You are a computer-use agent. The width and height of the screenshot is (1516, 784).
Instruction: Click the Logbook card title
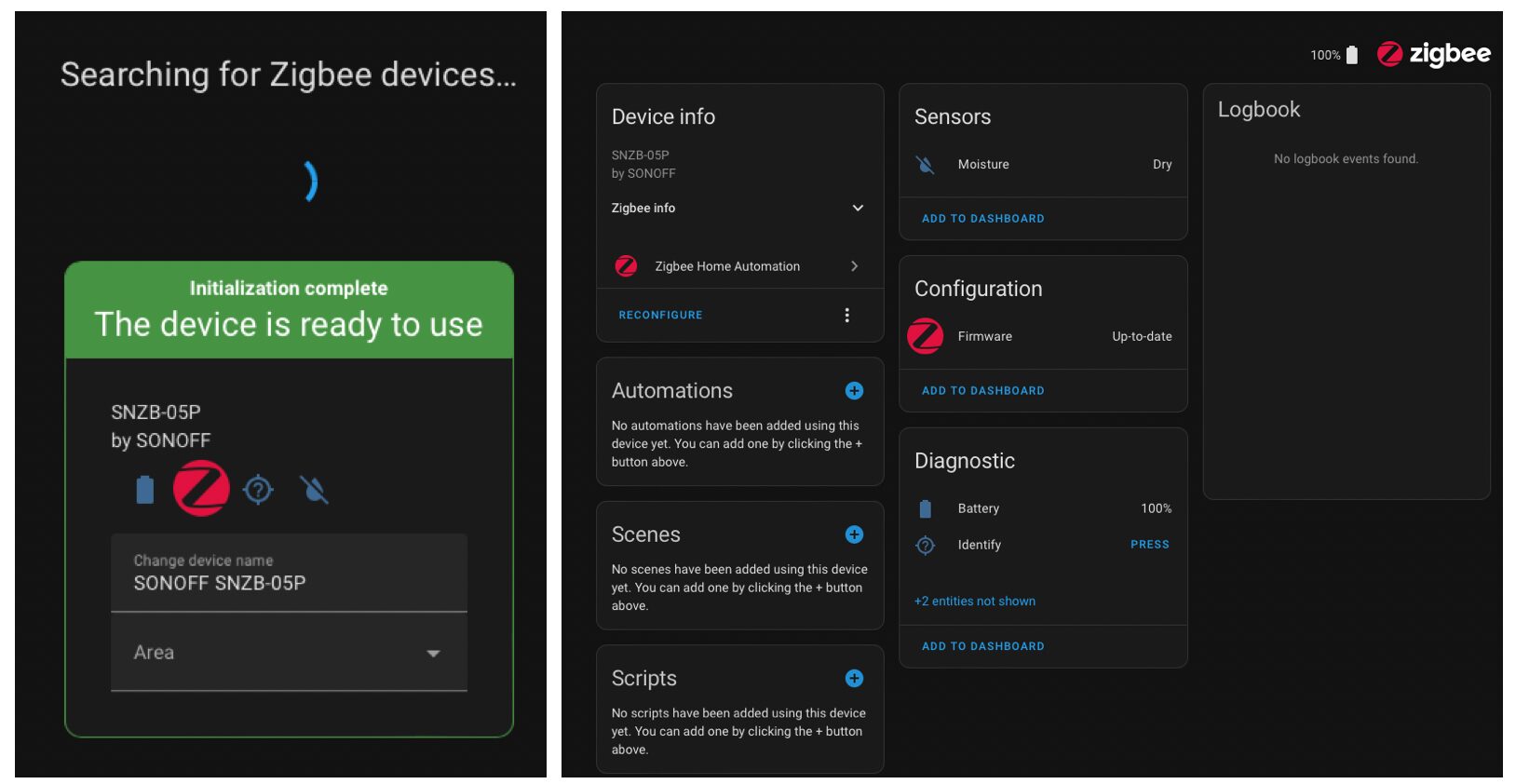click(x=1259, y=110)
